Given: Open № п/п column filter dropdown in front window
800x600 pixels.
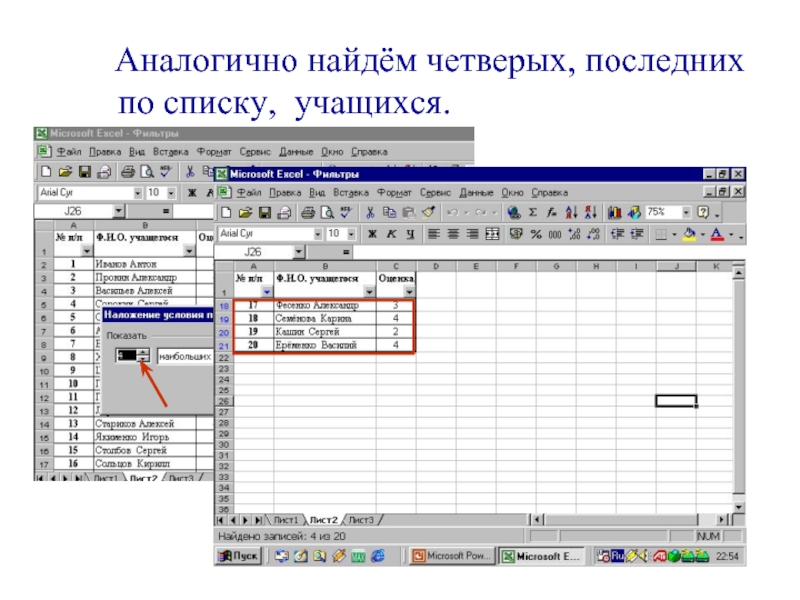Looking at the screenshot, I should click(x=267, y=292).
